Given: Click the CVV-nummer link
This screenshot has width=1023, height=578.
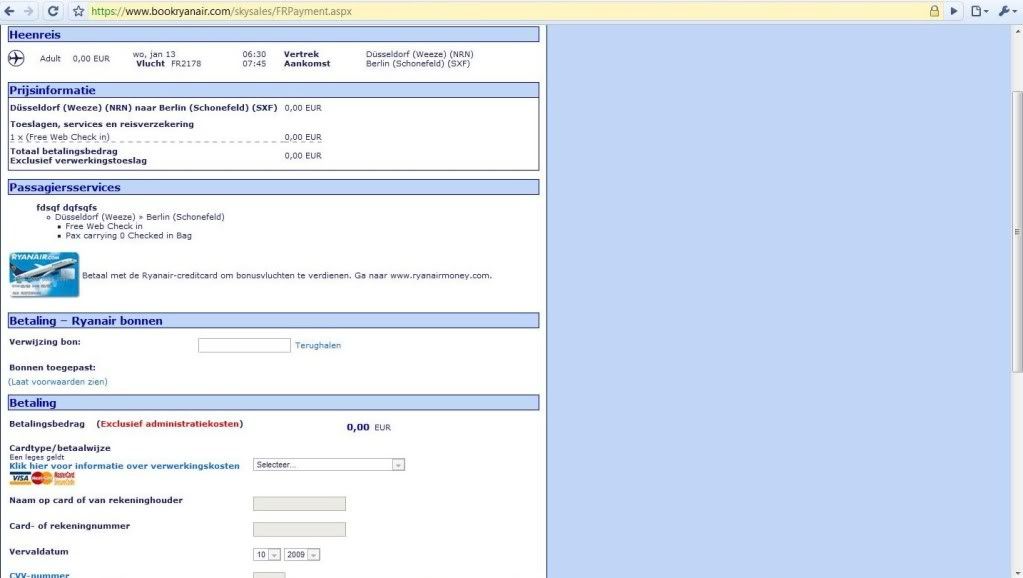Looking at the screenshot, I should [x=39, y=575].
